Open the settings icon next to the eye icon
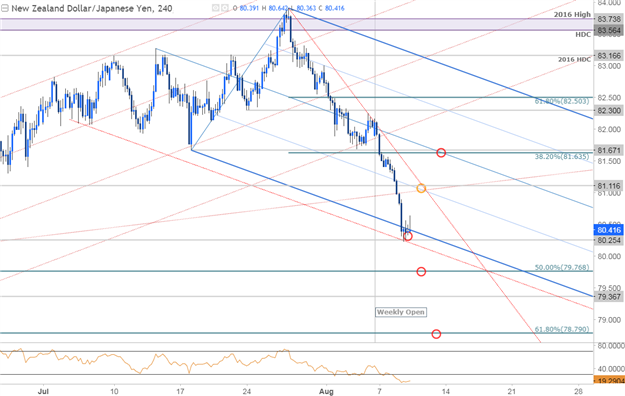The height and width of the screenshot is (396, 625). tap(225, 8)
